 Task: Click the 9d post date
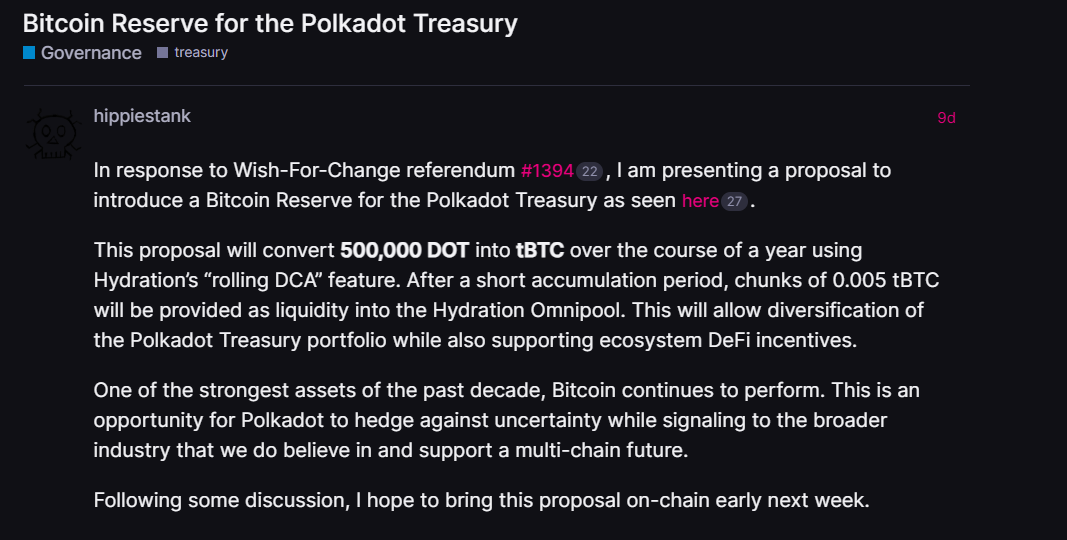click(947, 118)
